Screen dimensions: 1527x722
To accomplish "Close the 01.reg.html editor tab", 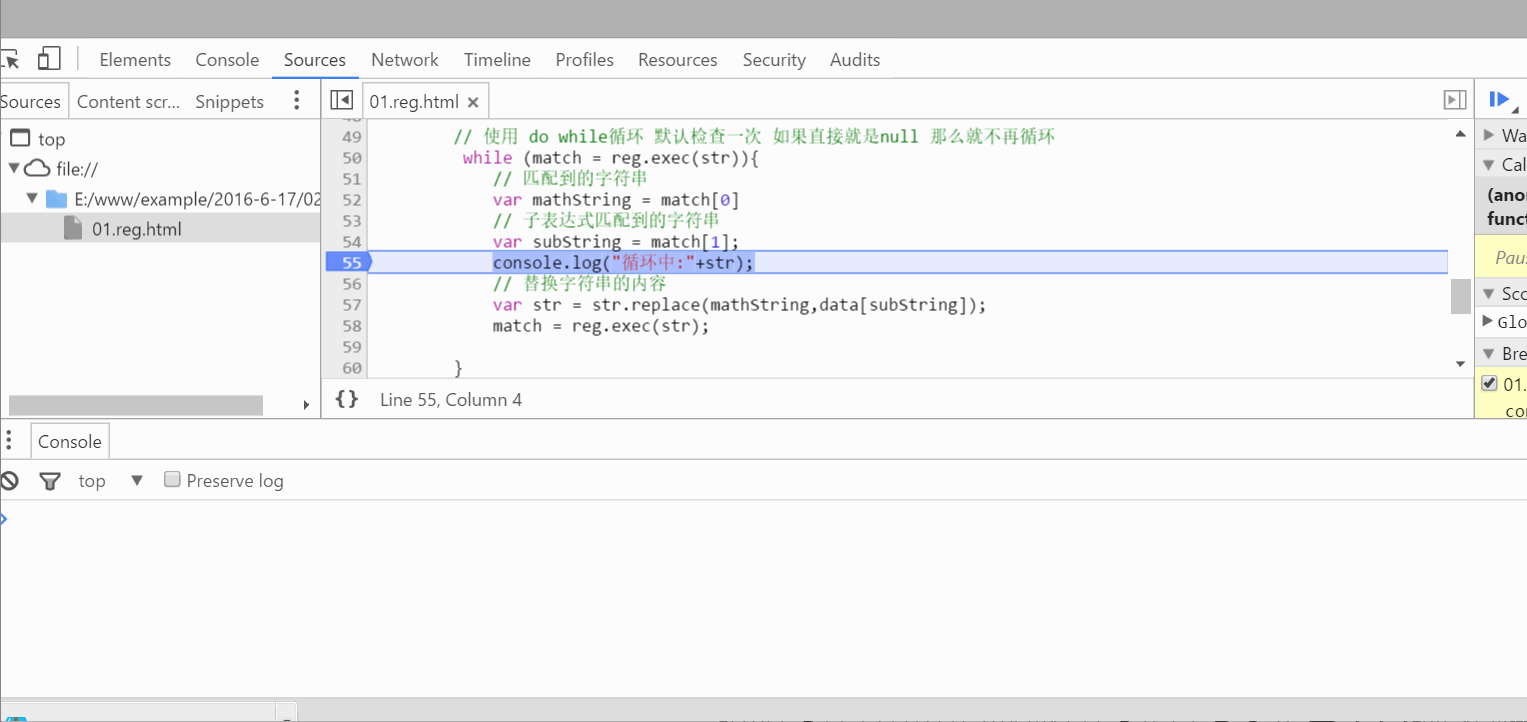I will coord(473,102).
